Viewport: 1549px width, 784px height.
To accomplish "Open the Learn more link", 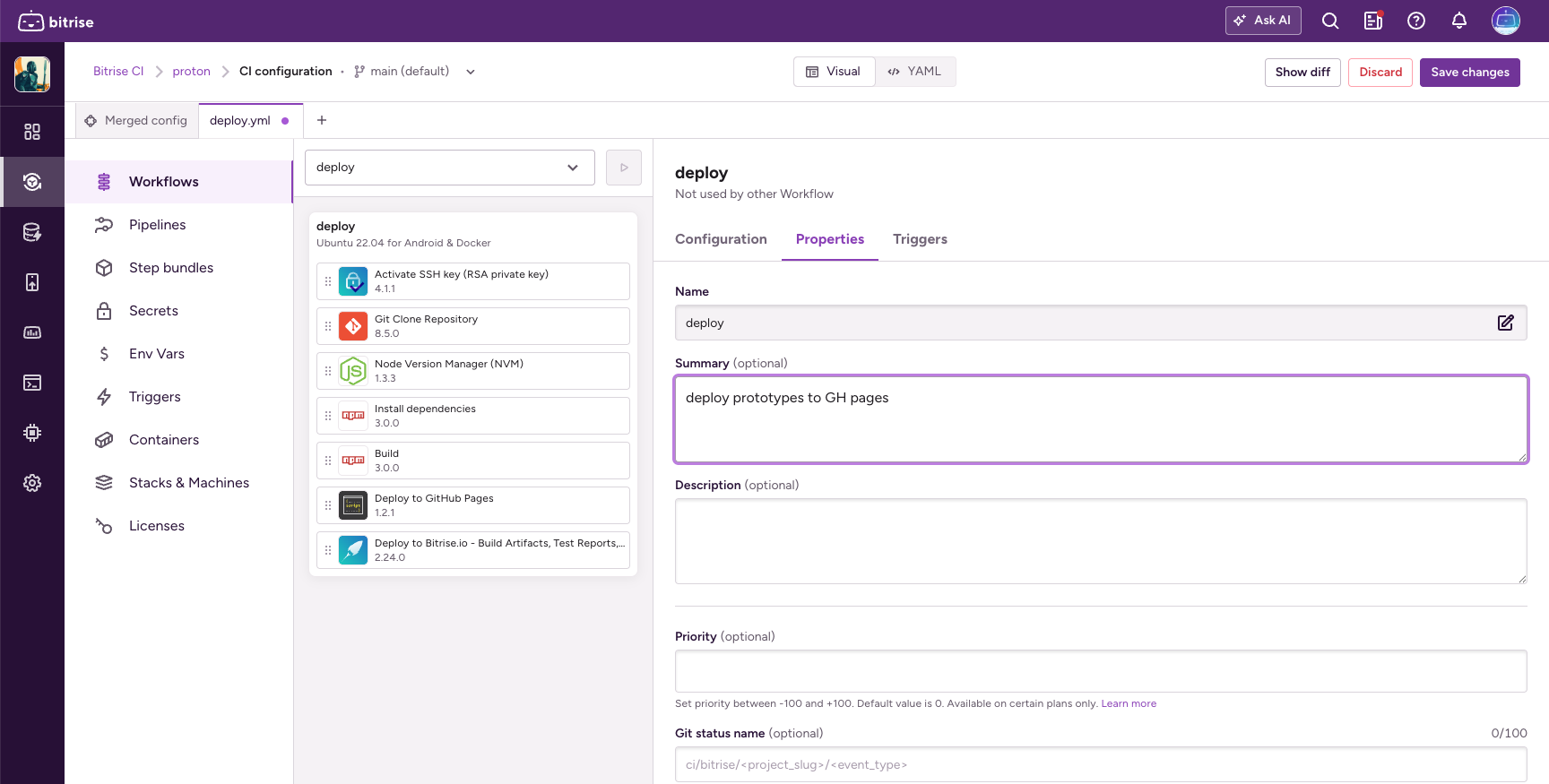I will click(x=1129, y=704).
